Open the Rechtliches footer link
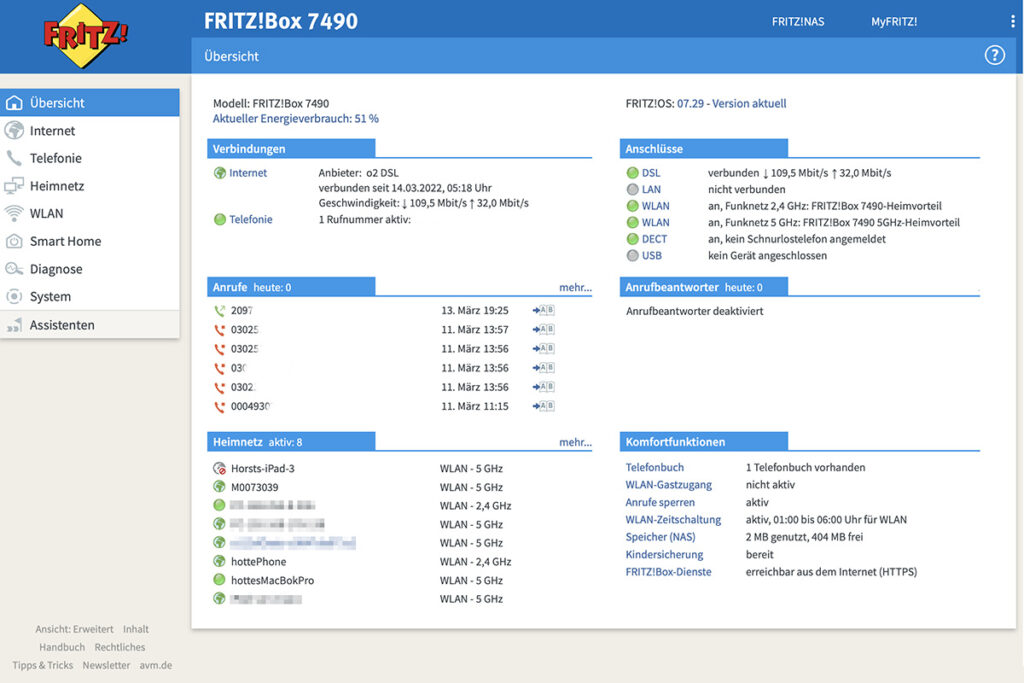This screenshot has width=1024, height=683. (x=120, y=647)
